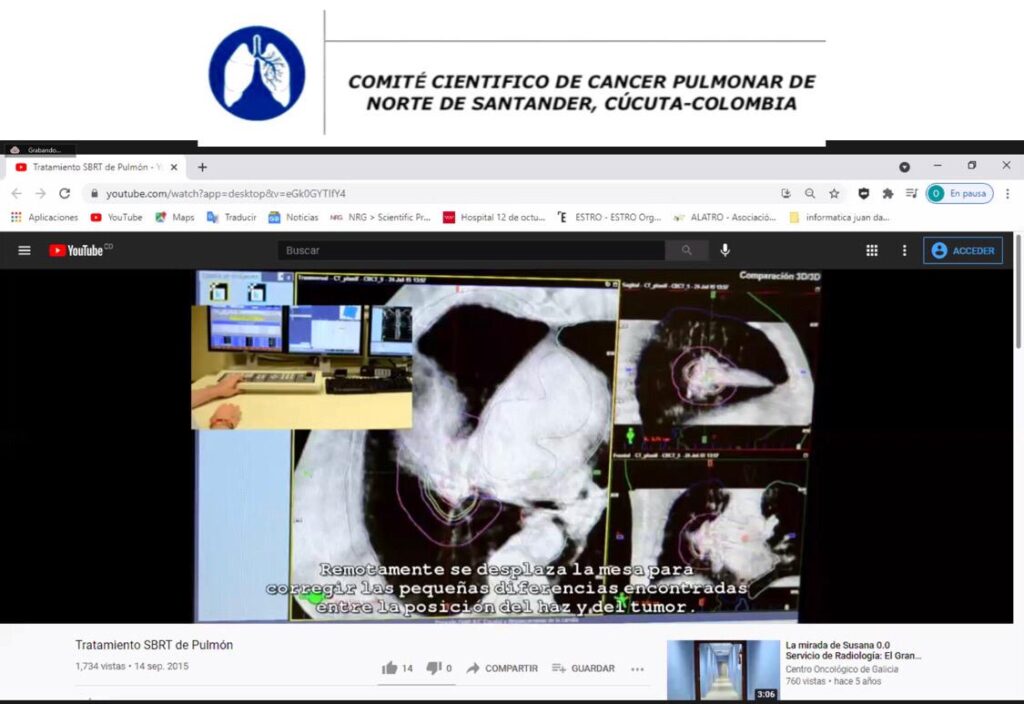Viewport: 1024px width, 704px height.
Task: Open Hospital 12 de octubre bookmark
Action: (x=494, y=217)
